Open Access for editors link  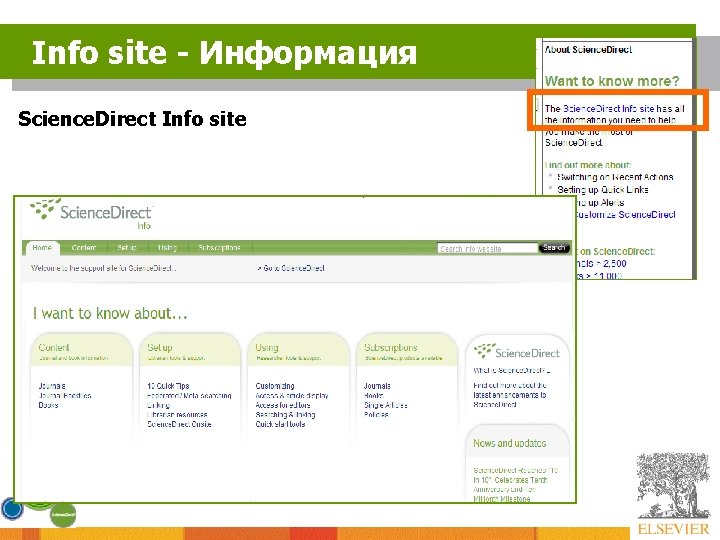pyautogui.click(x=283, y=405)
